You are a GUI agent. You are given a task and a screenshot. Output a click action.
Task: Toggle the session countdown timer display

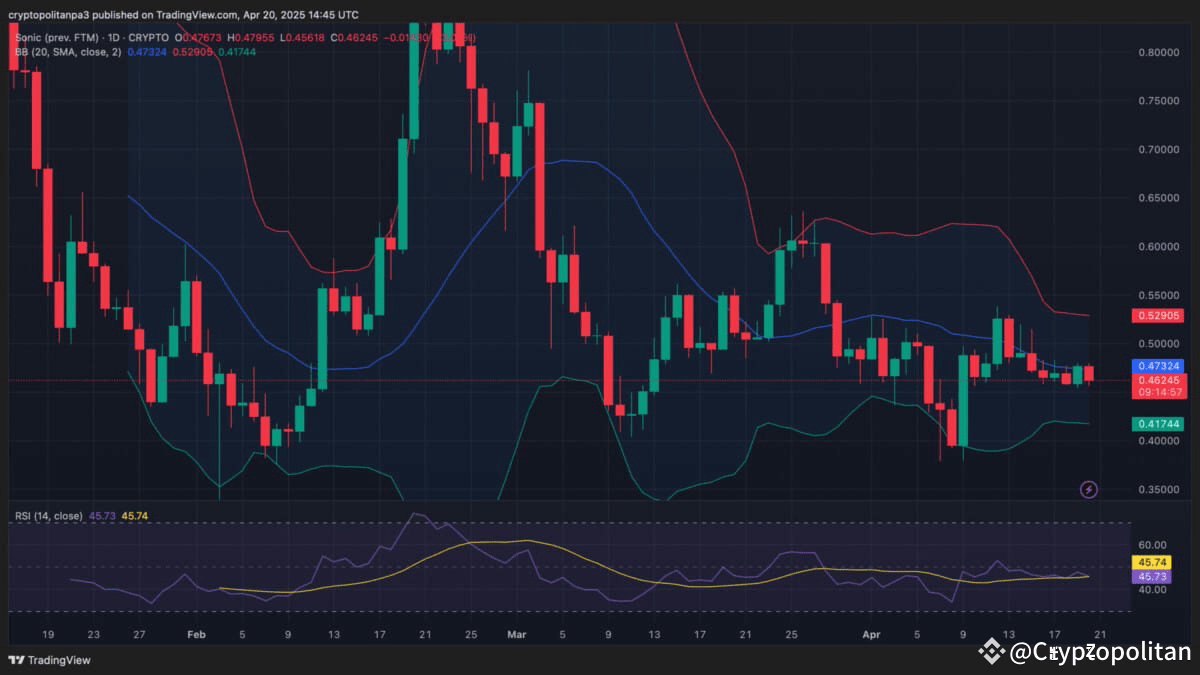pyautogui.click(x=1158, y=392)
